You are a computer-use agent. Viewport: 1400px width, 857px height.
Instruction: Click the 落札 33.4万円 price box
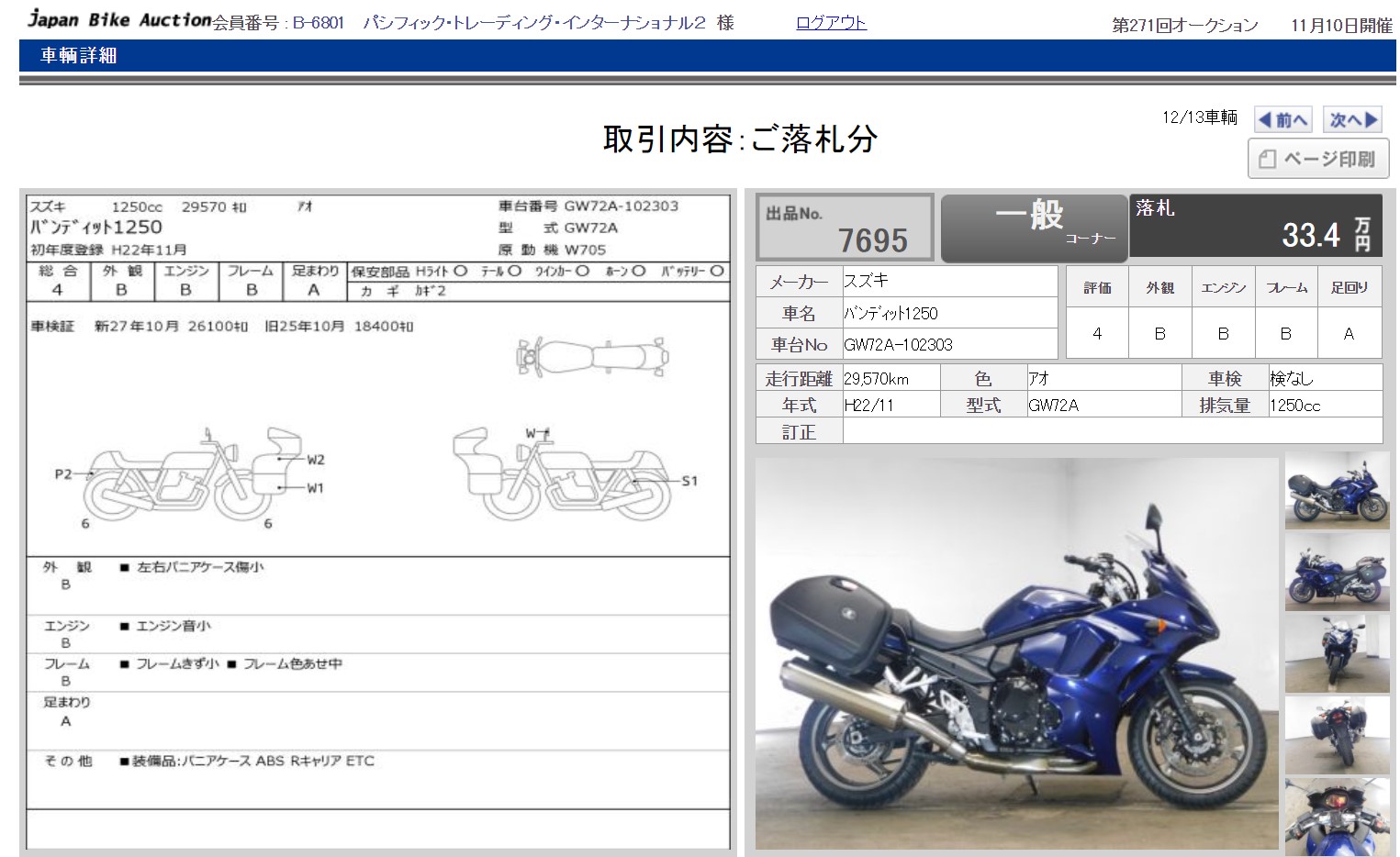tap(1255, 226)
